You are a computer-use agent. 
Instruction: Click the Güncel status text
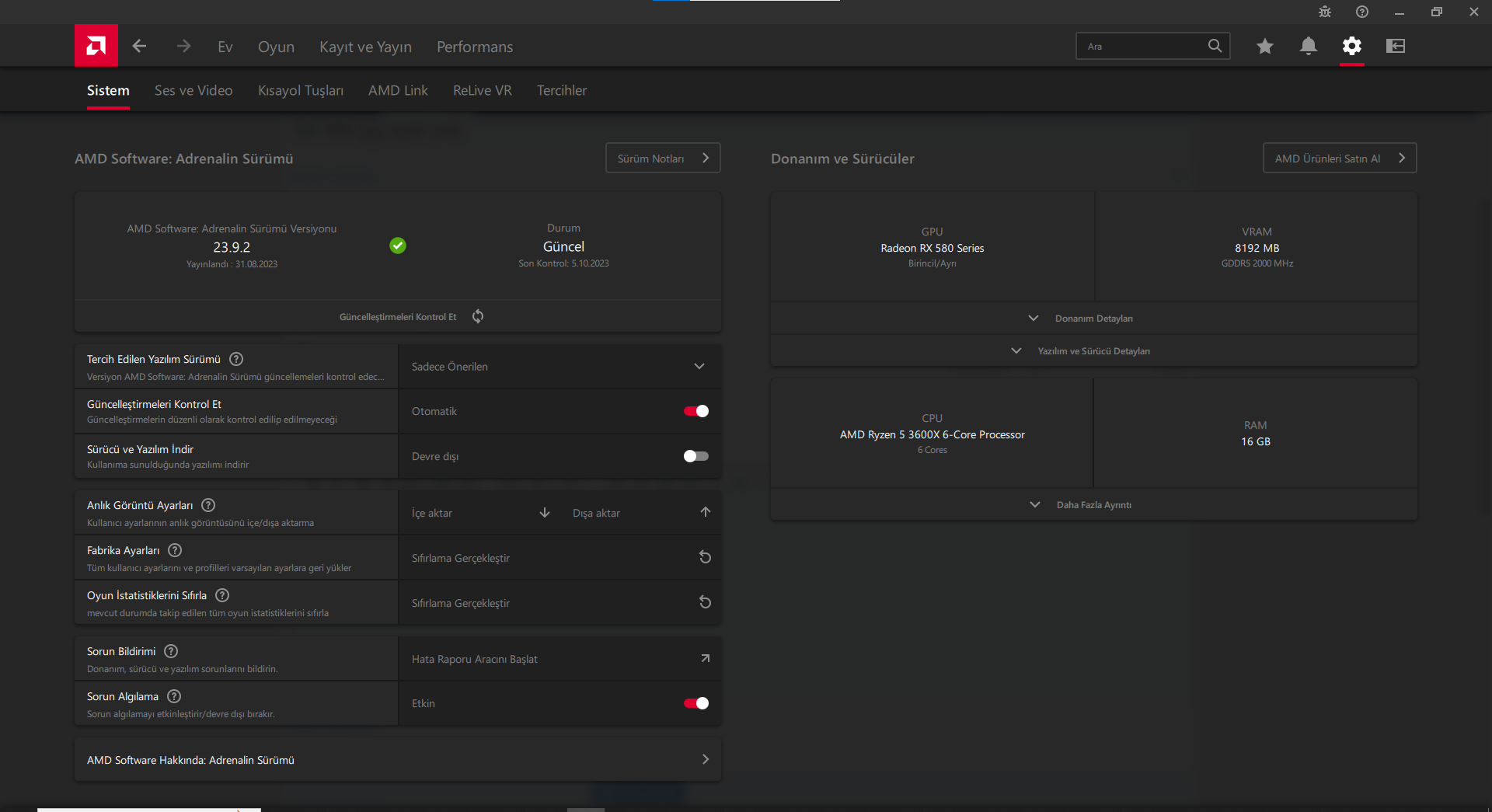(x=563, y=246)
